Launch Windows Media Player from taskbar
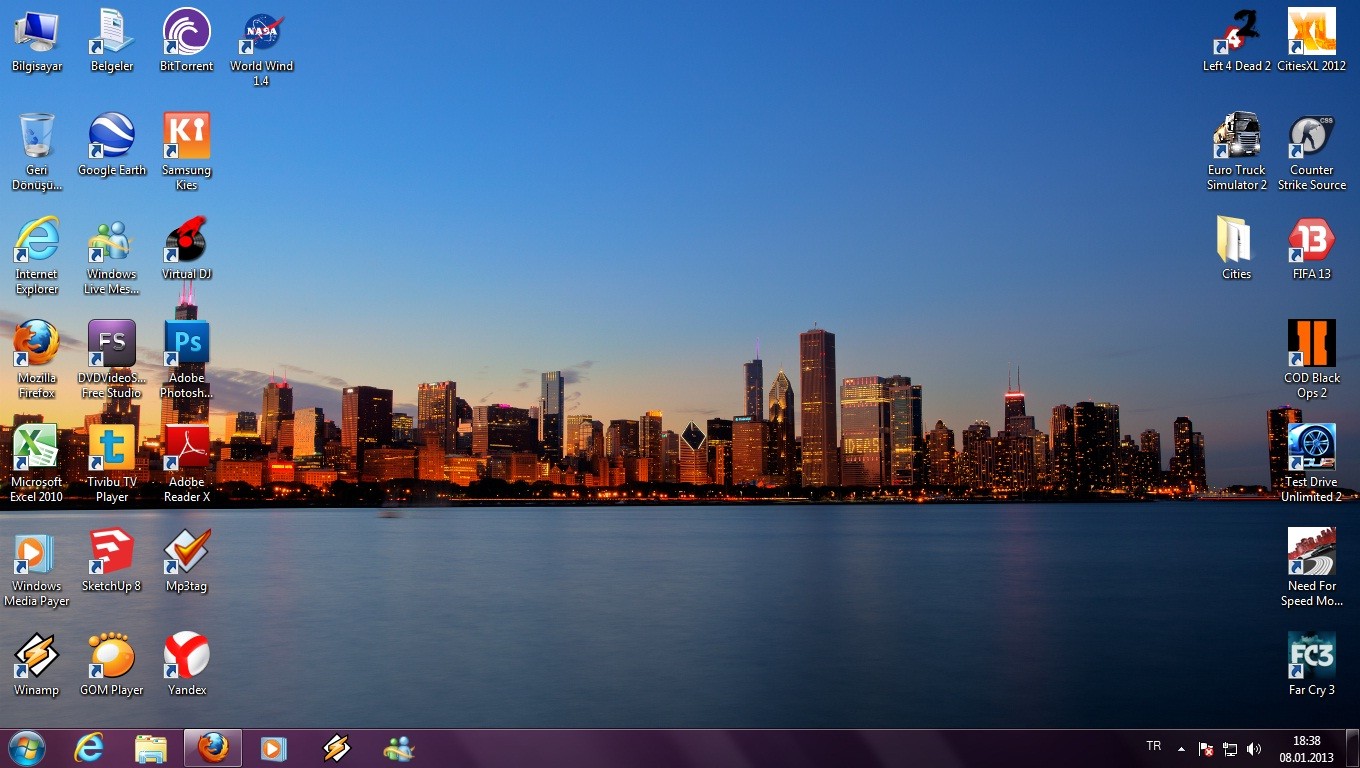 point(274,748)
